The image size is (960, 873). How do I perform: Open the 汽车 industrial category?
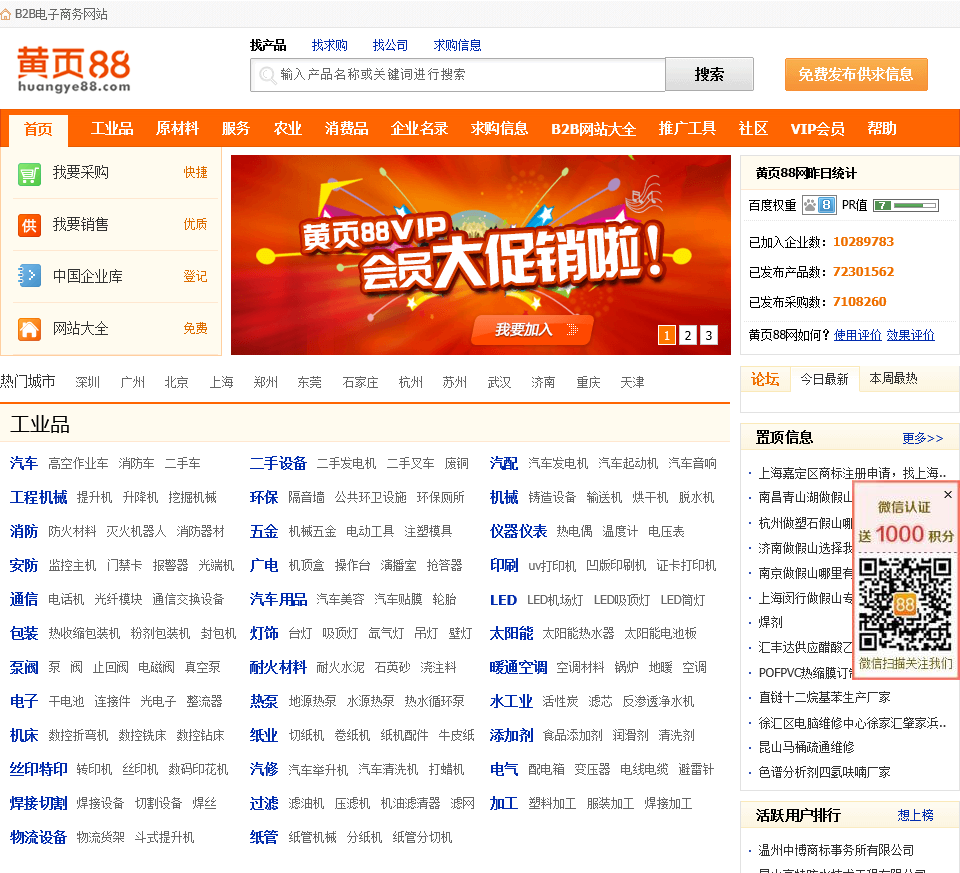(x=24, y=463)
